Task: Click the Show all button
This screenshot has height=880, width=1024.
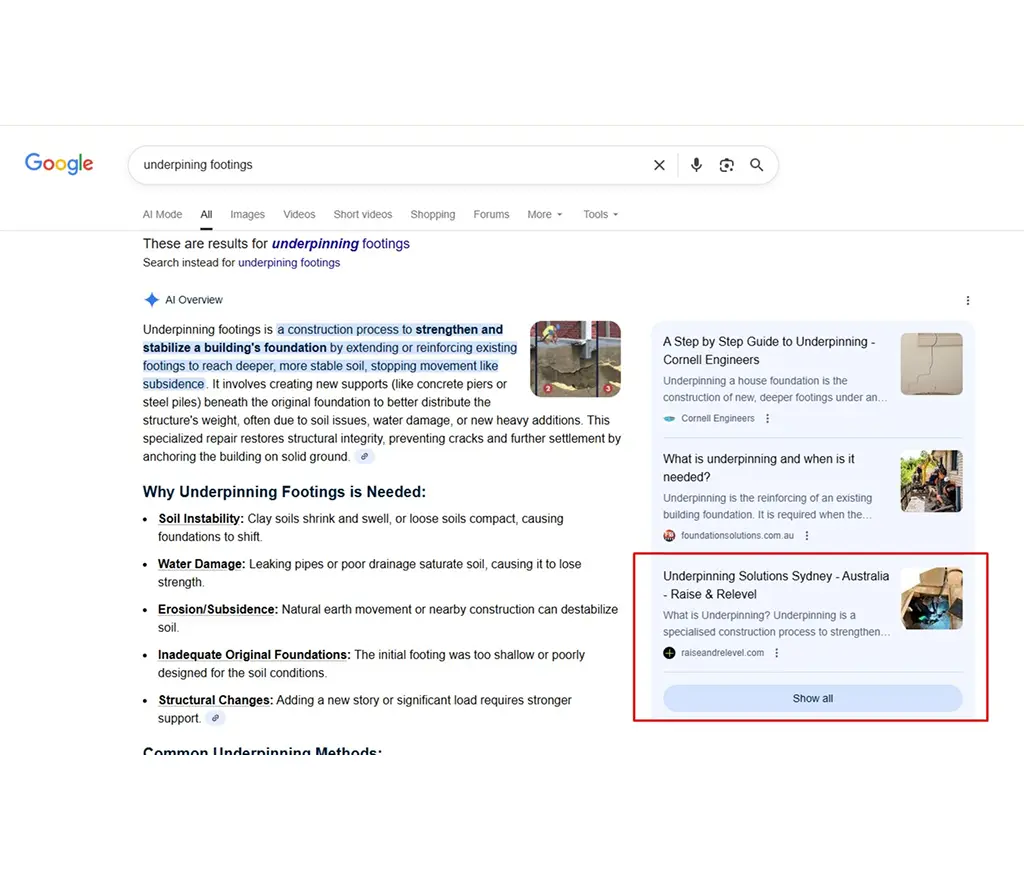Action: pos(812,698)
